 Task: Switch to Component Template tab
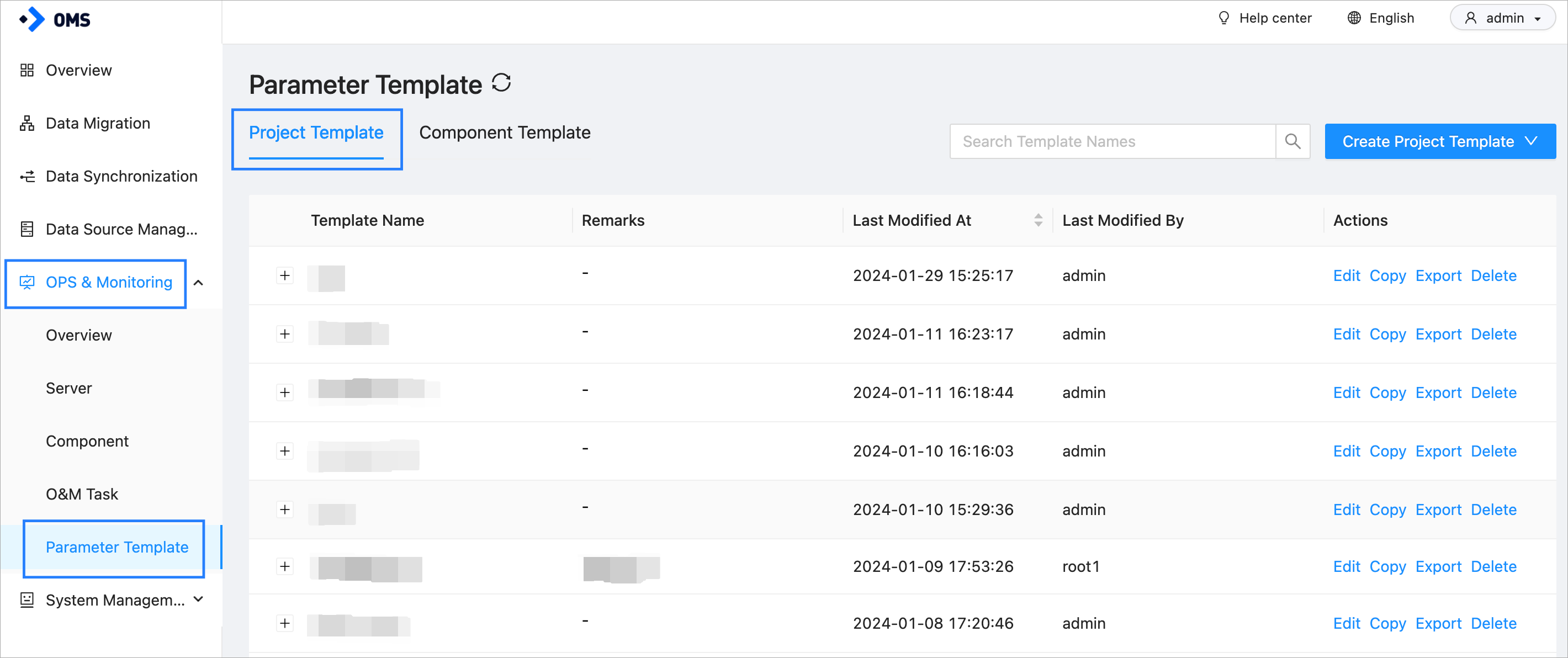click(505, 132)
